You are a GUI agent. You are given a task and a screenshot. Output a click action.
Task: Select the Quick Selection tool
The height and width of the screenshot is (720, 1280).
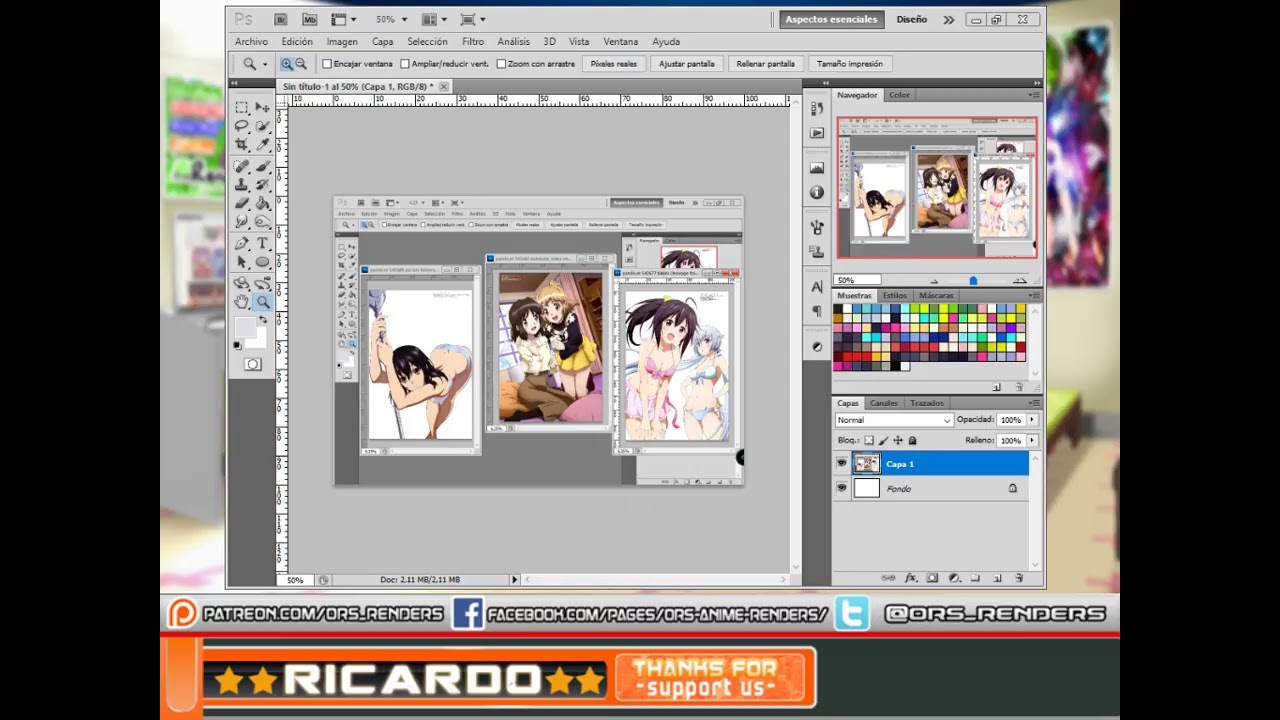point(262,126)
